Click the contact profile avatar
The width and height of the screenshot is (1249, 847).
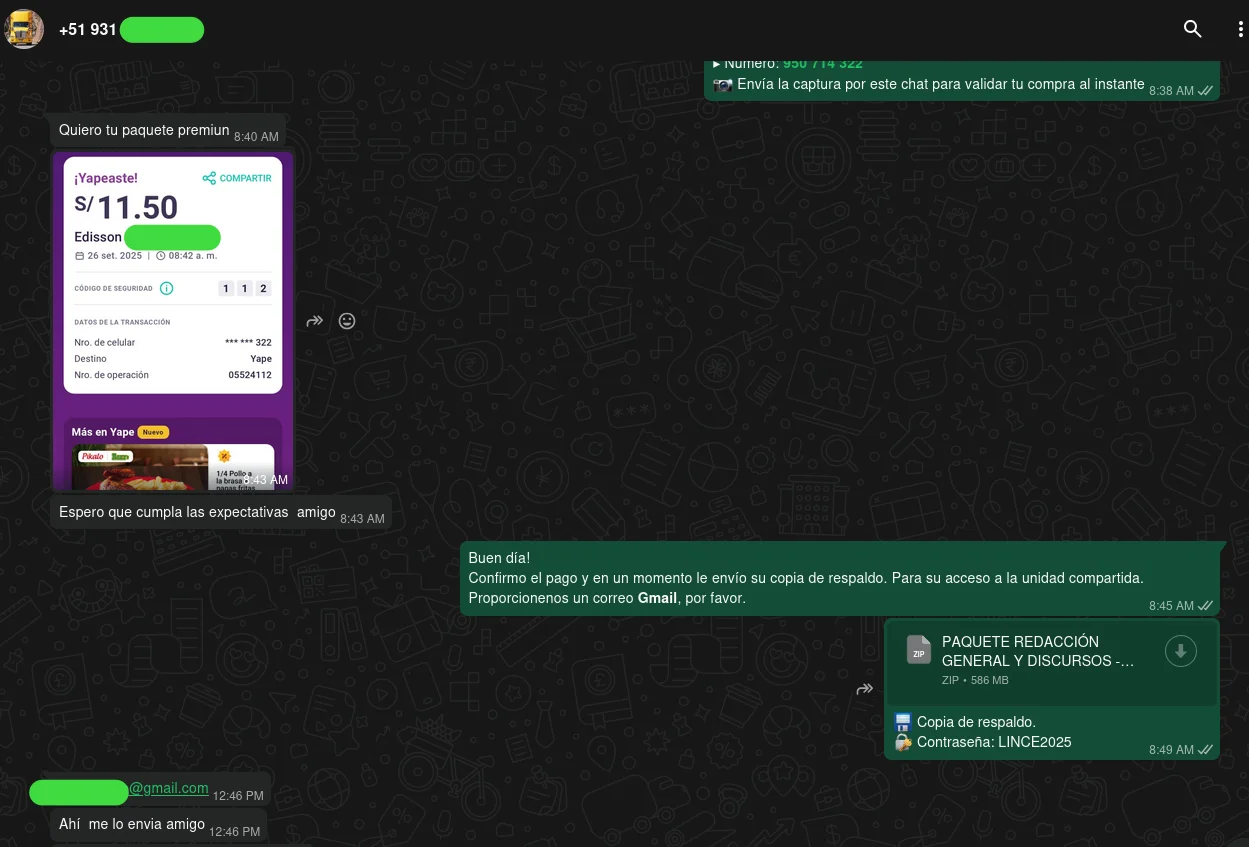(24, 29)
